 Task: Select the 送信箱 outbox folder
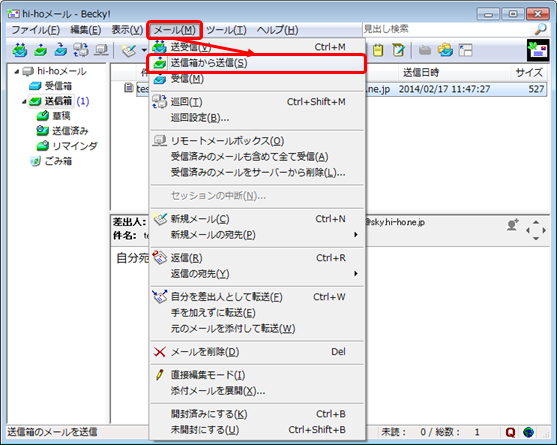pyautogui.click(x=50, y=101)
